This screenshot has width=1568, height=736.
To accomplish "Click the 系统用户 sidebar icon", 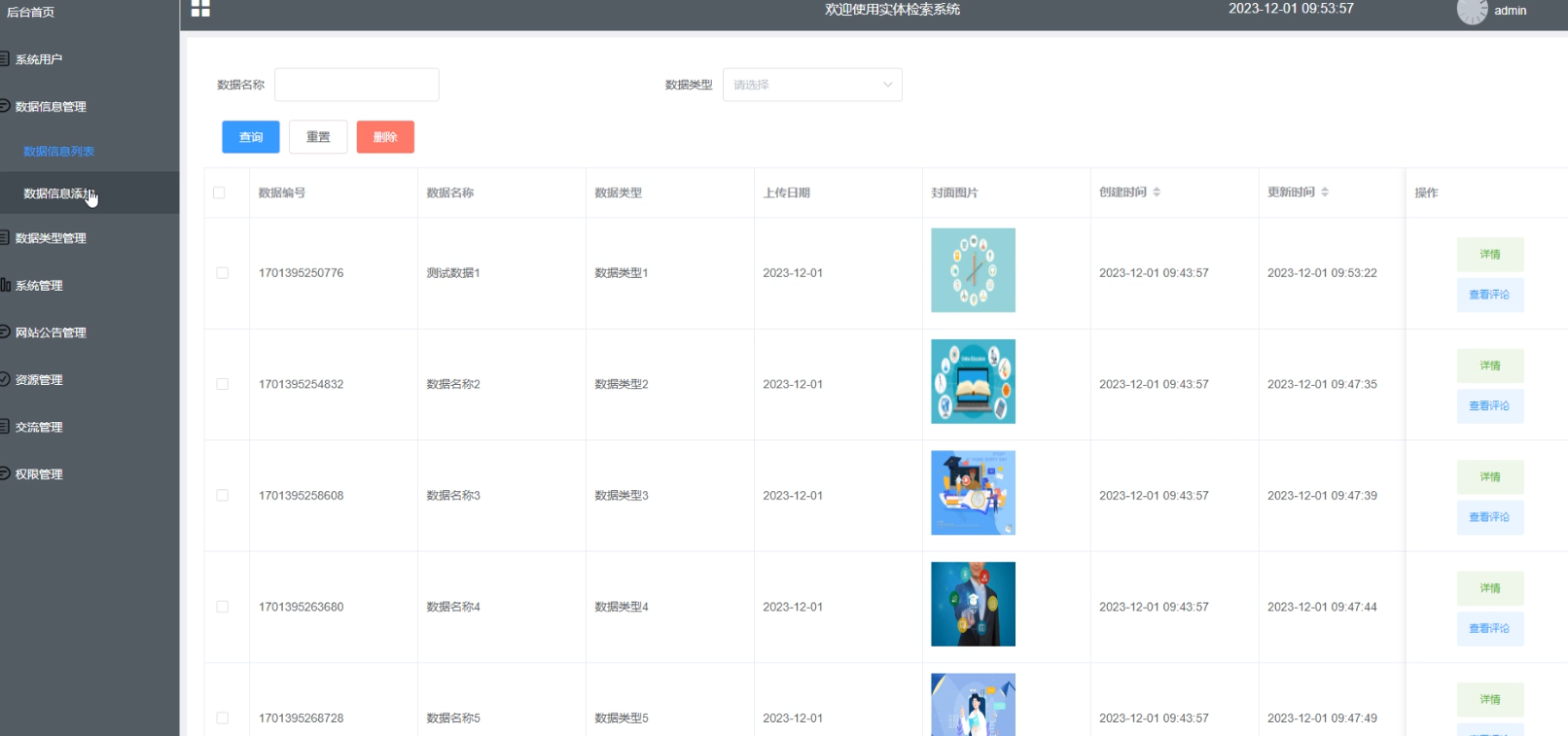I will click(5, 59).
